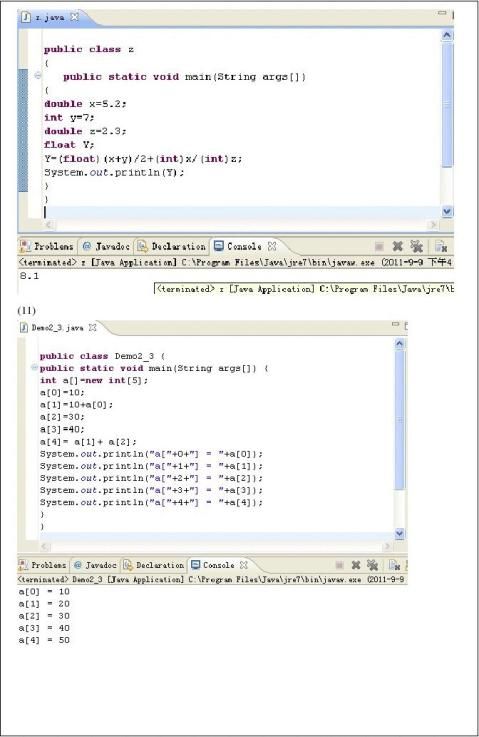Close the Demo2_3.java editor tab
Viewport: 479px width, 737px height.
93,328
